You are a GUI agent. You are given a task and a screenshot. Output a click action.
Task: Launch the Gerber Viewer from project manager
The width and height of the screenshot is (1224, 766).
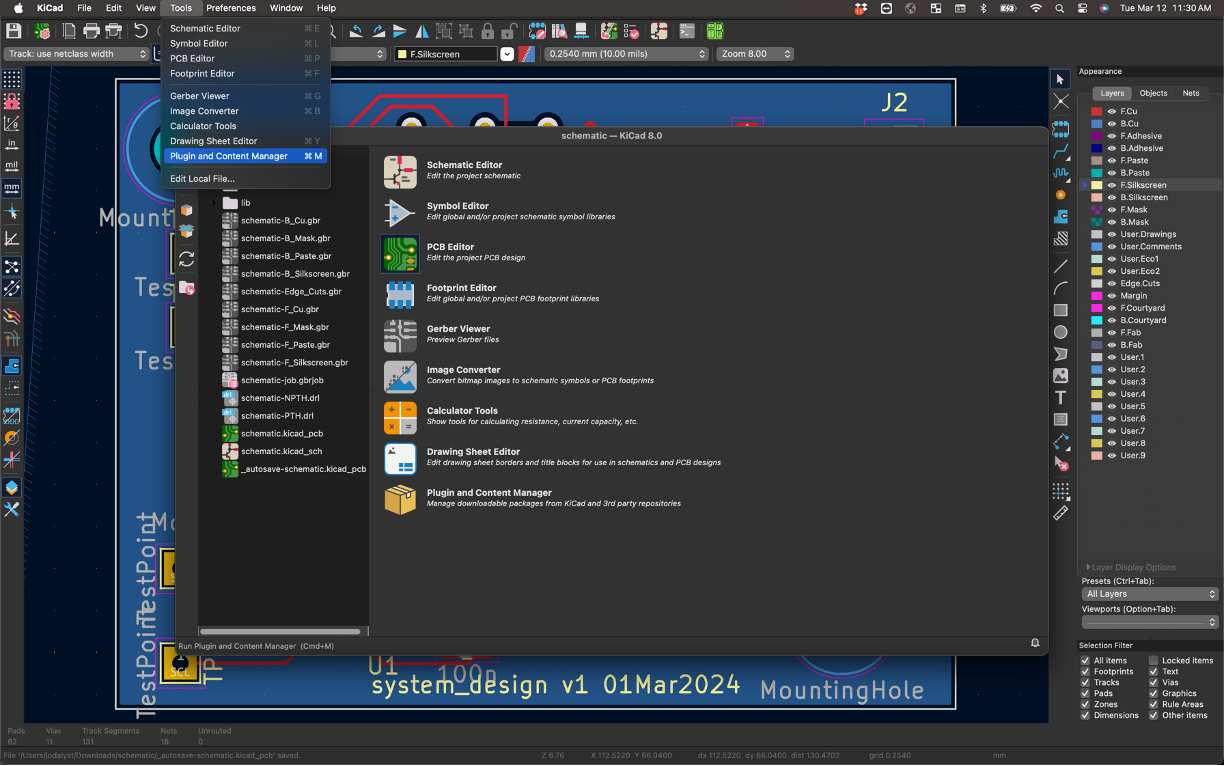coord(400,336)
